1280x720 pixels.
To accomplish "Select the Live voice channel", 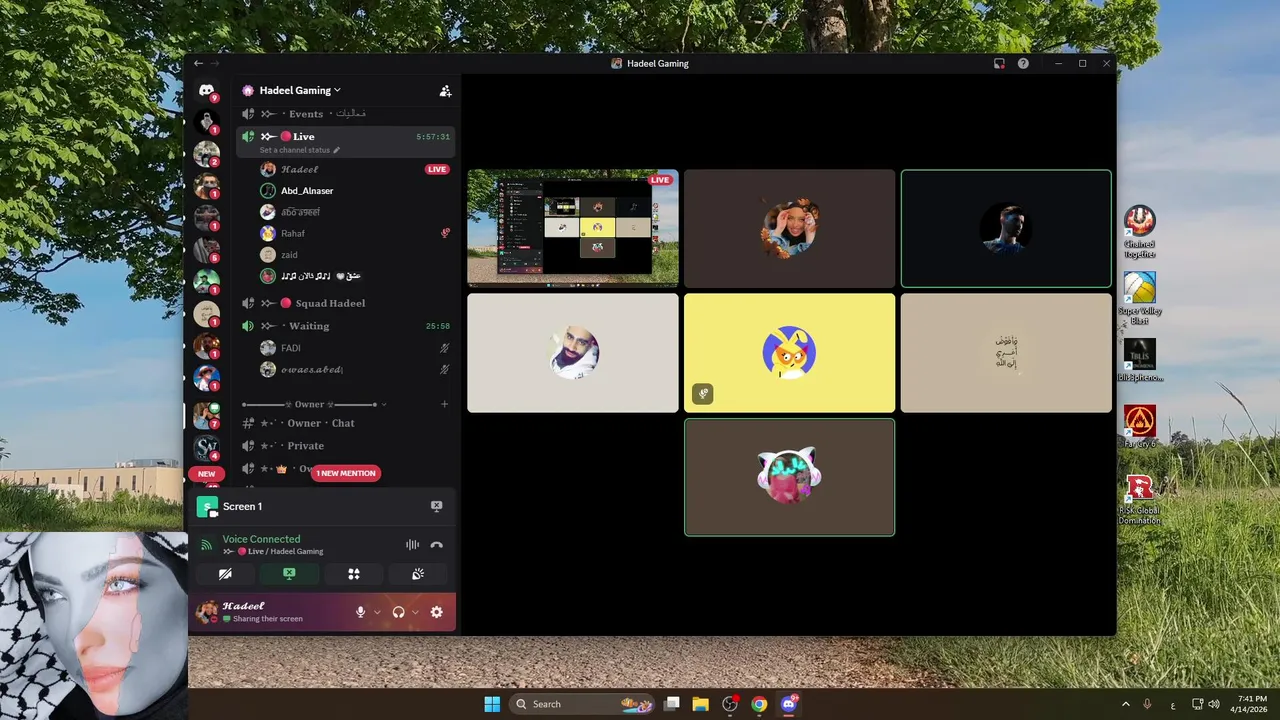I will pos(346,141).
